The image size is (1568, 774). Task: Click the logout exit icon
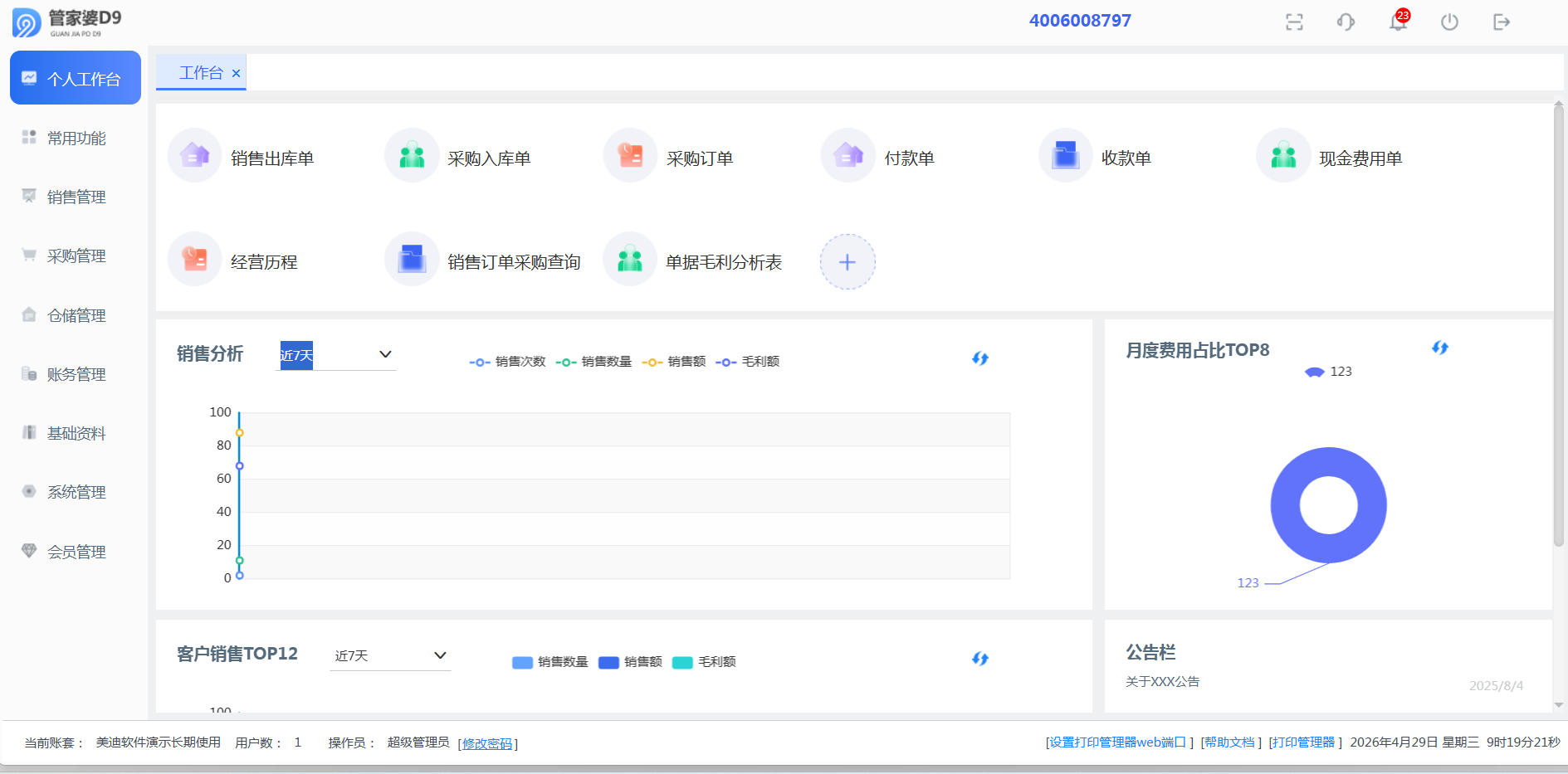point(1501,22)
